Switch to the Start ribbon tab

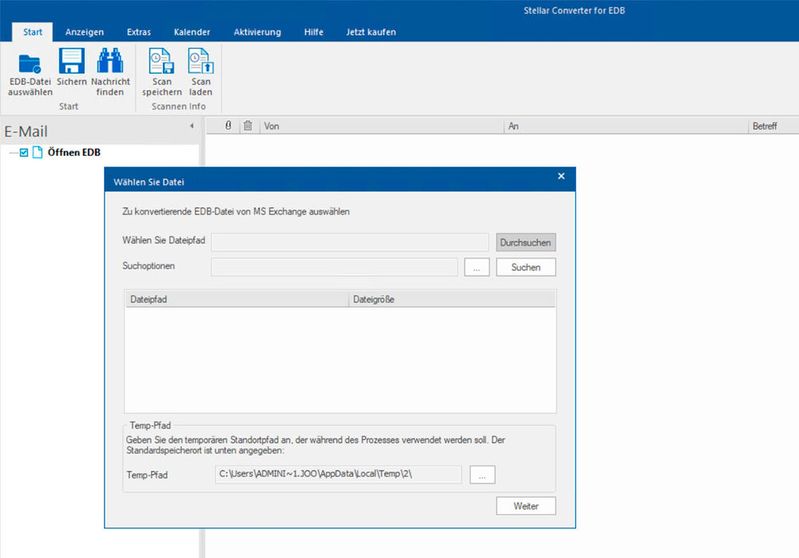[33, 32]
